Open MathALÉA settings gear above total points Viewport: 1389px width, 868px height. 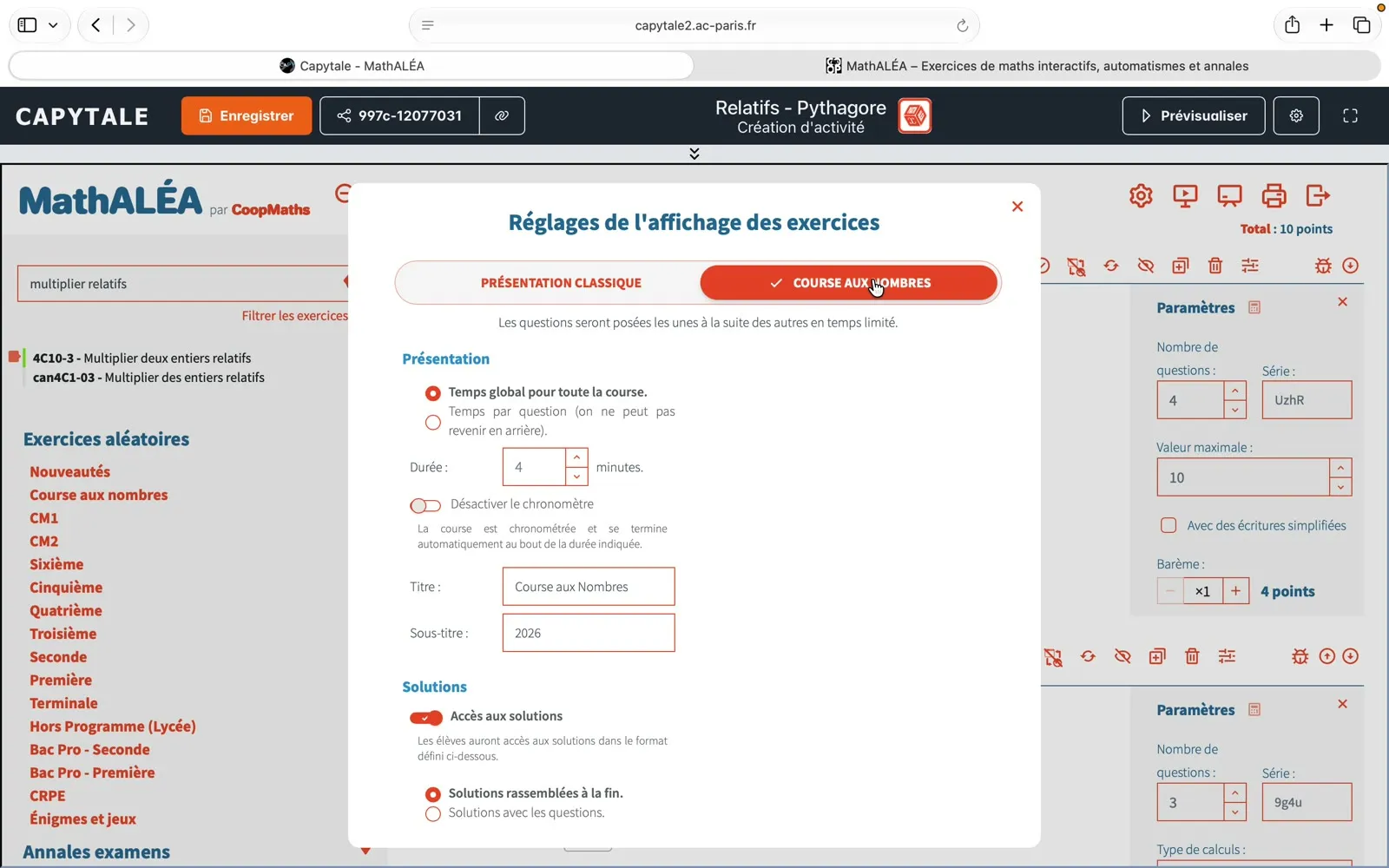pyautogui.click(x=1141, y=196)
